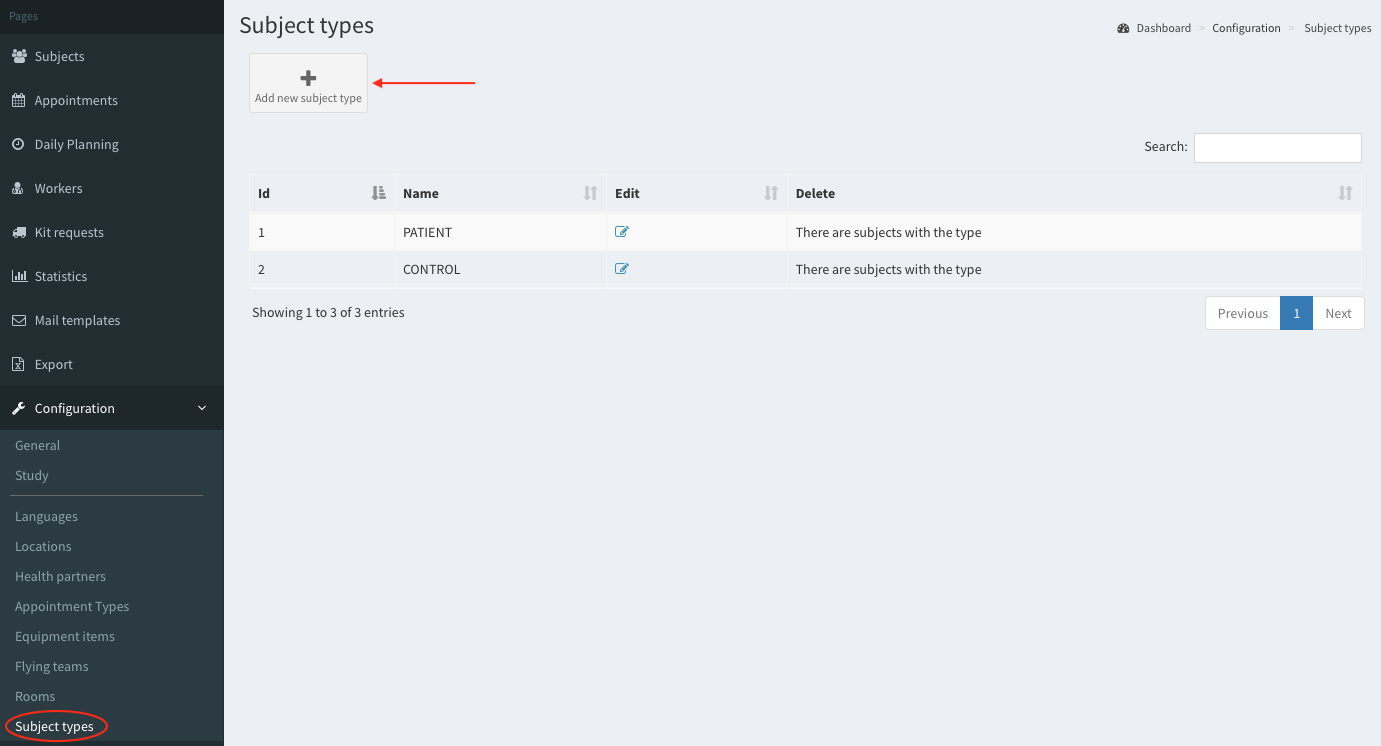
Task: Go to Dashboard via breadcrumb link
Action: point(1163,28)
